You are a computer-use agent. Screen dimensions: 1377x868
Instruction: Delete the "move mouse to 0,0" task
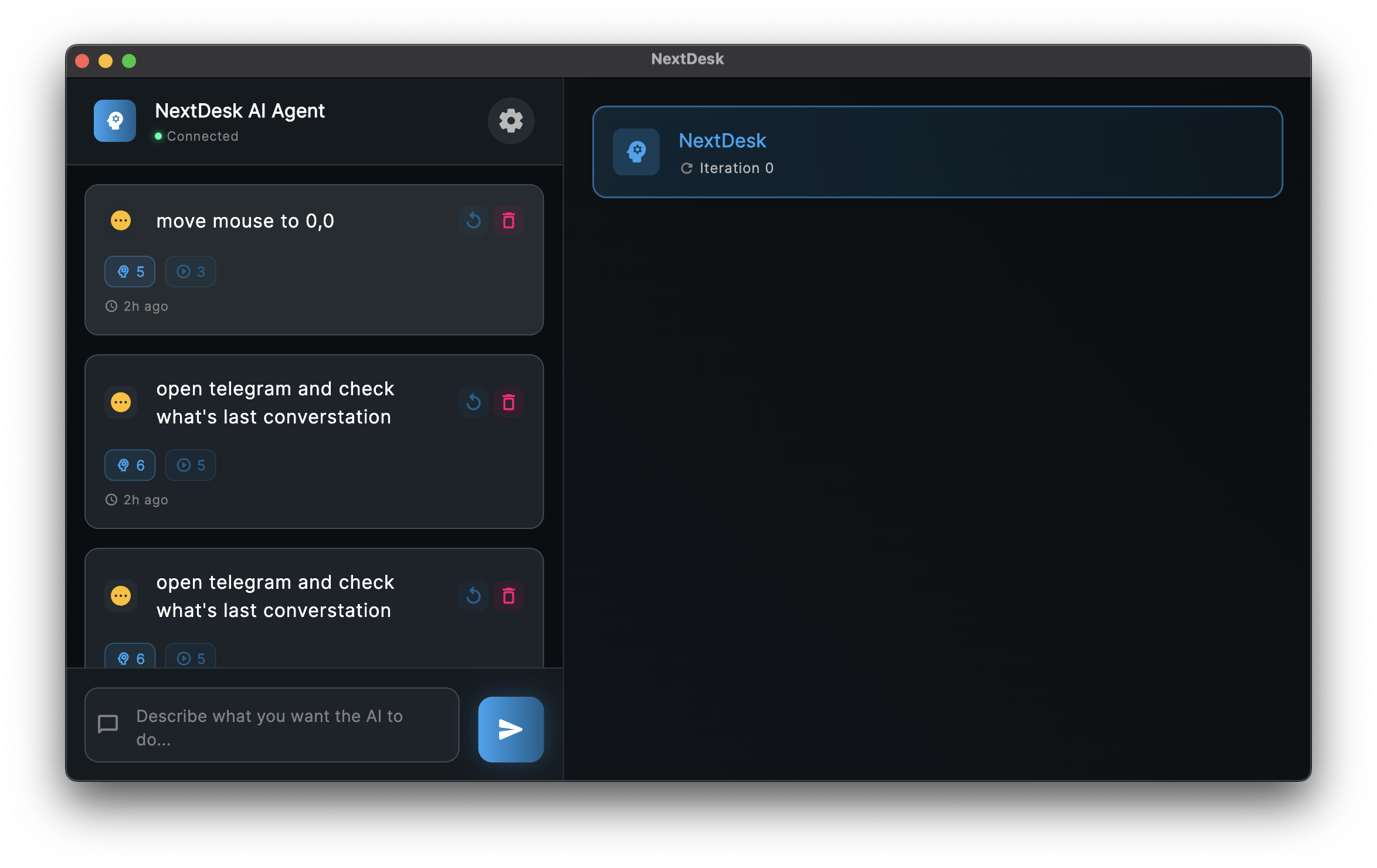pyautogui.click(x=508, y=221)
